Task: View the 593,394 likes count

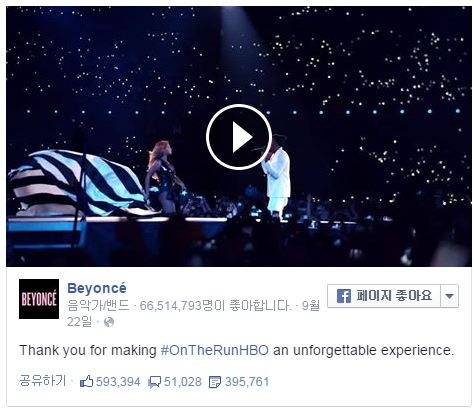Action: pyautogui.click(x=118, y=382)
